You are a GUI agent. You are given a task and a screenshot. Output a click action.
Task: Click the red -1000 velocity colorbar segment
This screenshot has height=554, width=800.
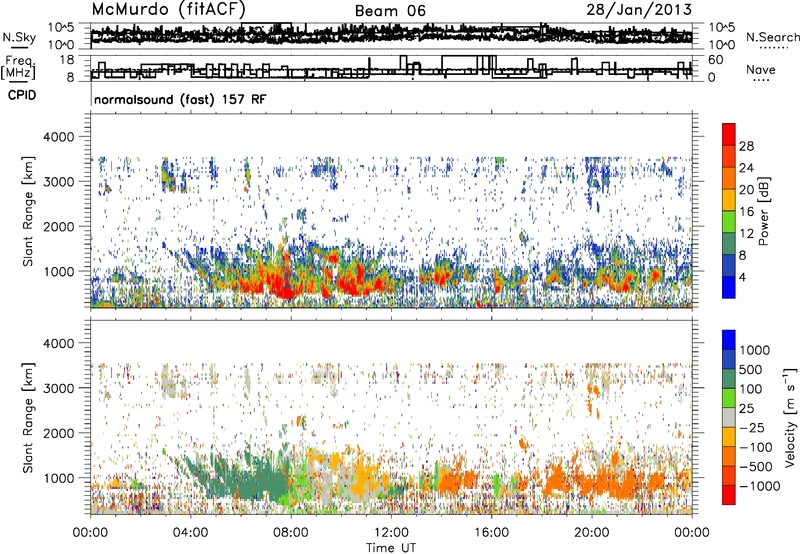point(729,495)
